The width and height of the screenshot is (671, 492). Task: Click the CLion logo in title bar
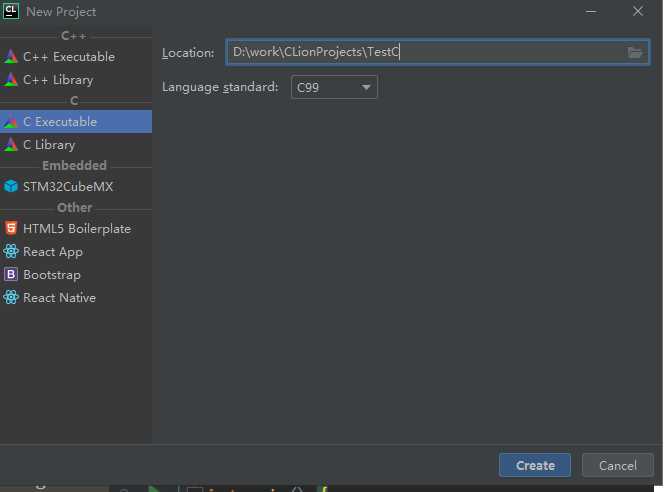[11, 11]
